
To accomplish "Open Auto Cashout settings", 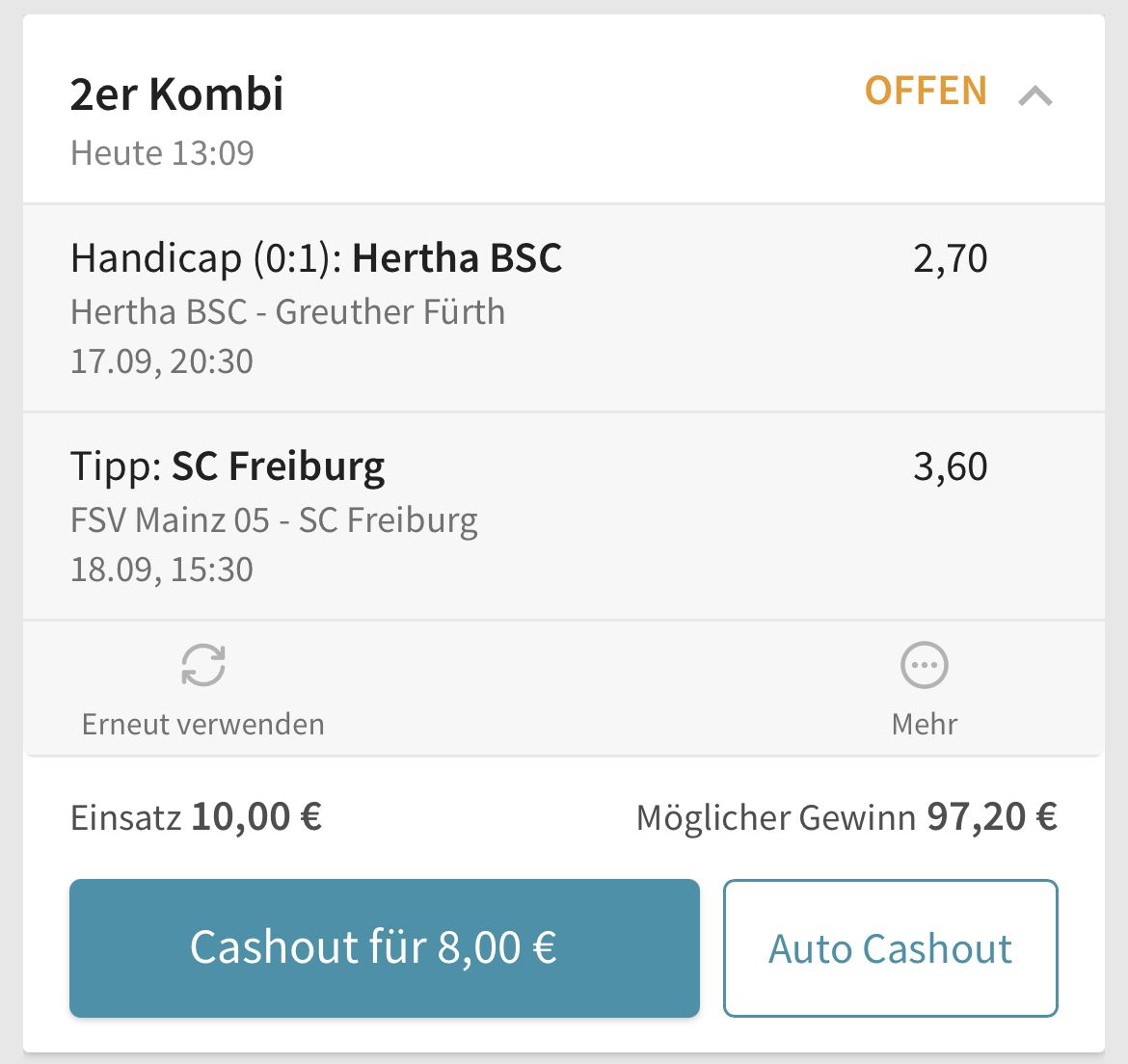I will click(891, 947).
